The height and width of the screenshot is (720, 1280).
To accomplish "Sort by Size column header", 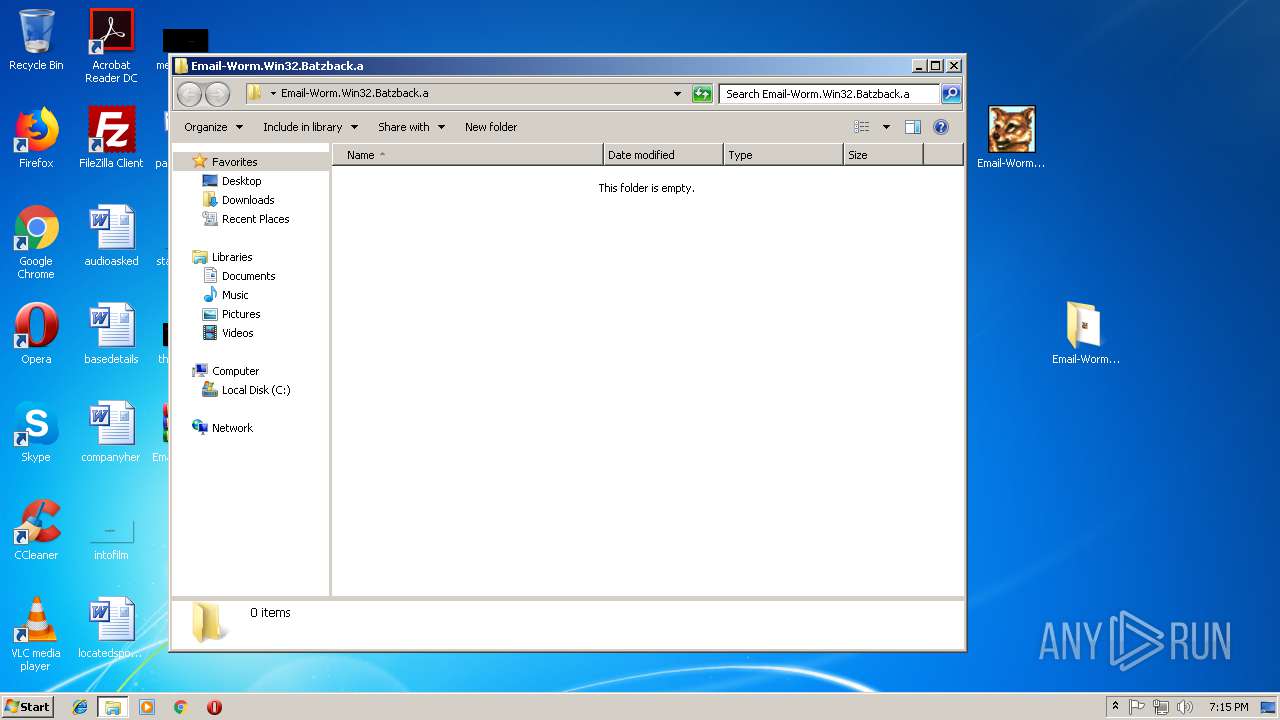I will coord(883,155).
